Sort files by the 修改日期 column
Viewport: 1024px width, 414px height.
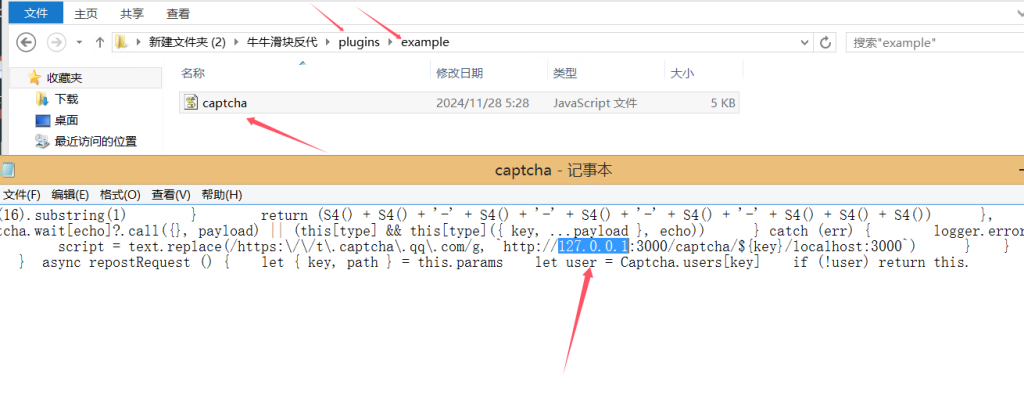coord(460,73)
